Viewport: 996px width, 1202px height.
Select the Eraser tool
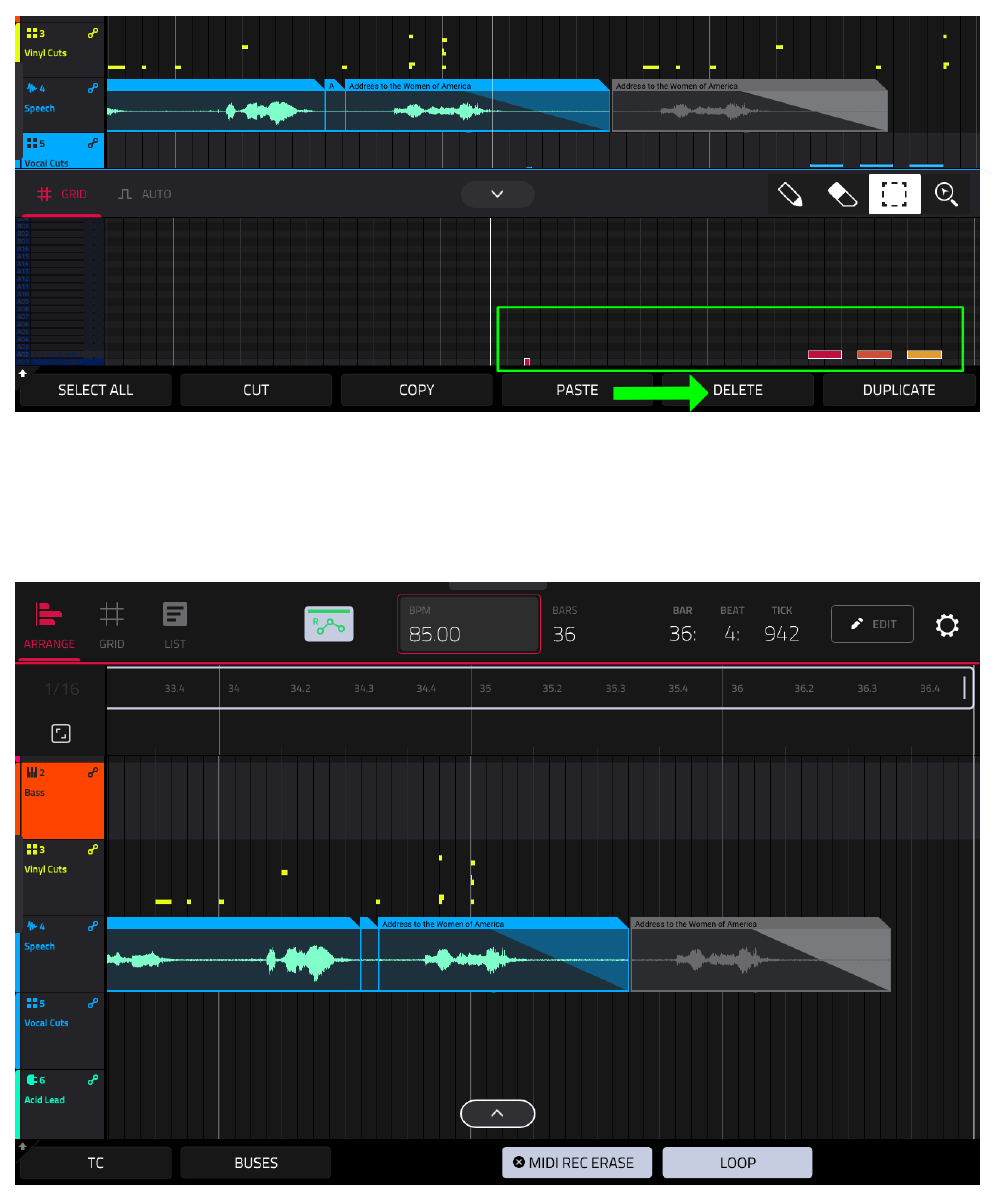pyautogui.click(x=844, y=194)
